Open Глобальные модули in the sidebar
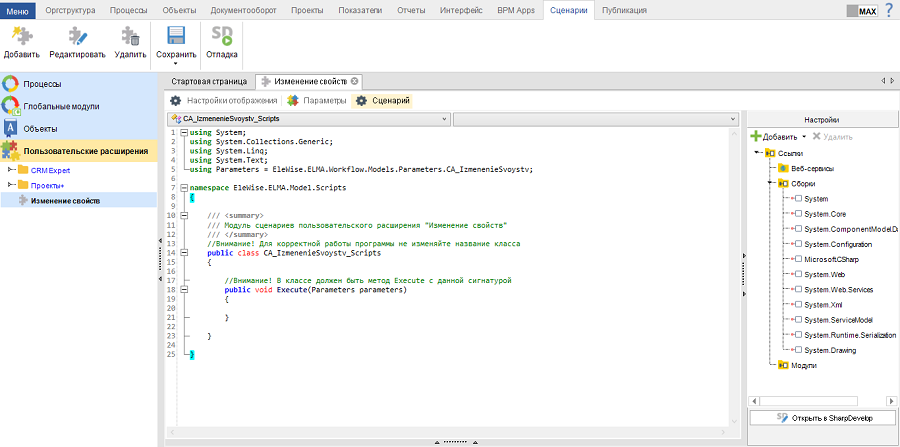The width and height of the screenshot is (900, 447). [61, 106]
